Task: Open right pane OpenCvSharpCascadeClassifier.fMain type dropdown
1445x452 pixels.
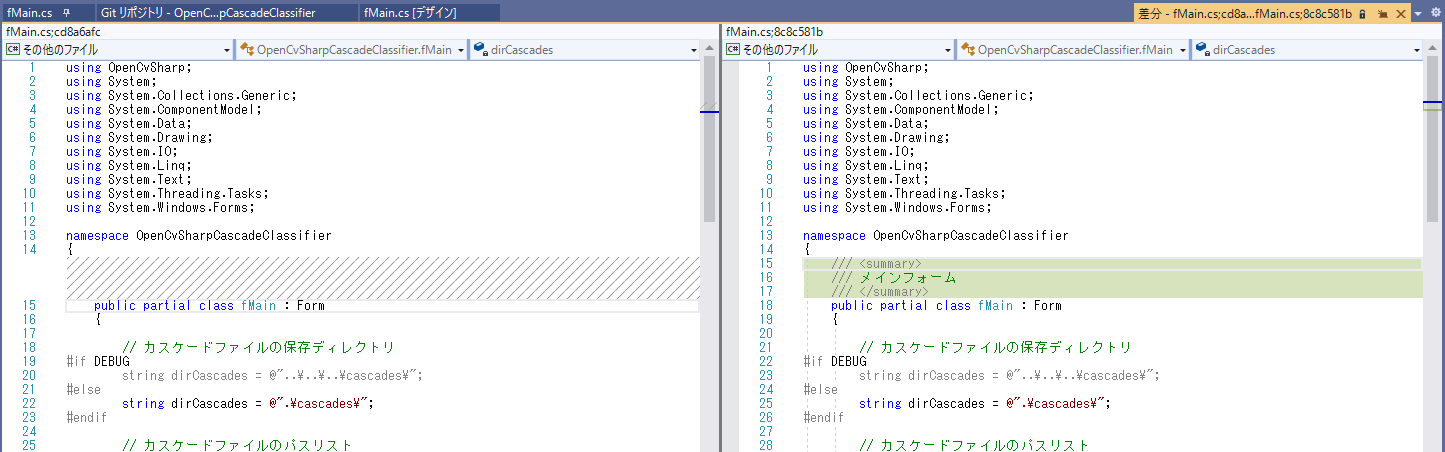Action: coord(1074,49)
